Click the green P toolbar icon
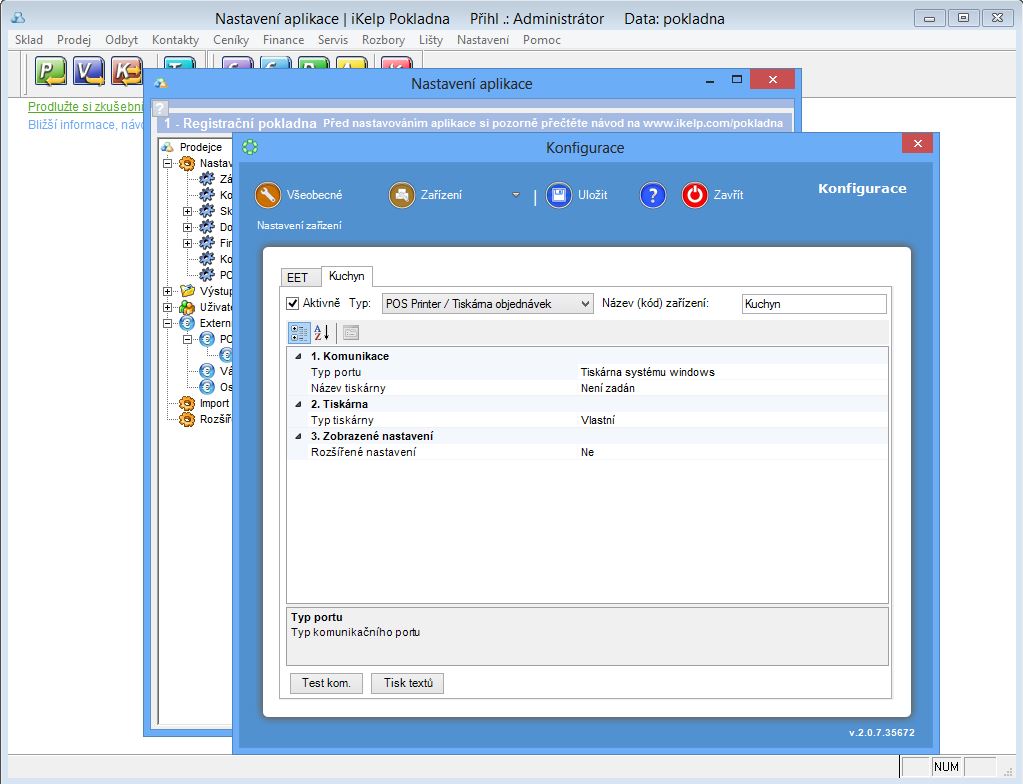Viewport: 1023px width, 784px height. [50, 70]
